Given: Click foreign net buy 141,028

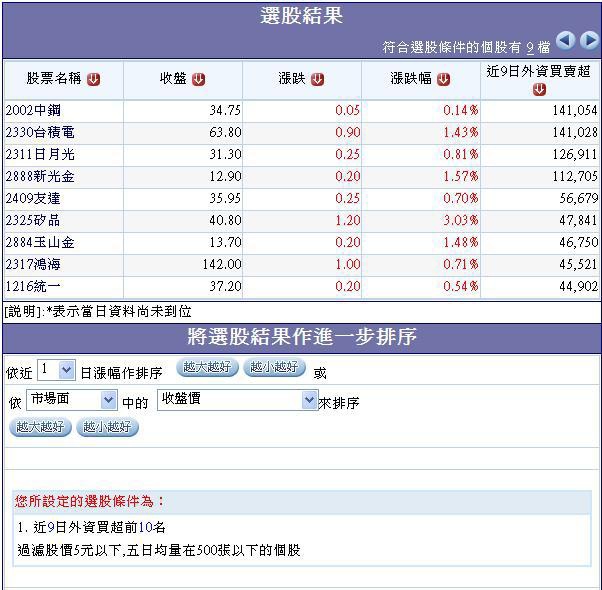Looking at the screenshot, I should click(575, 132).
